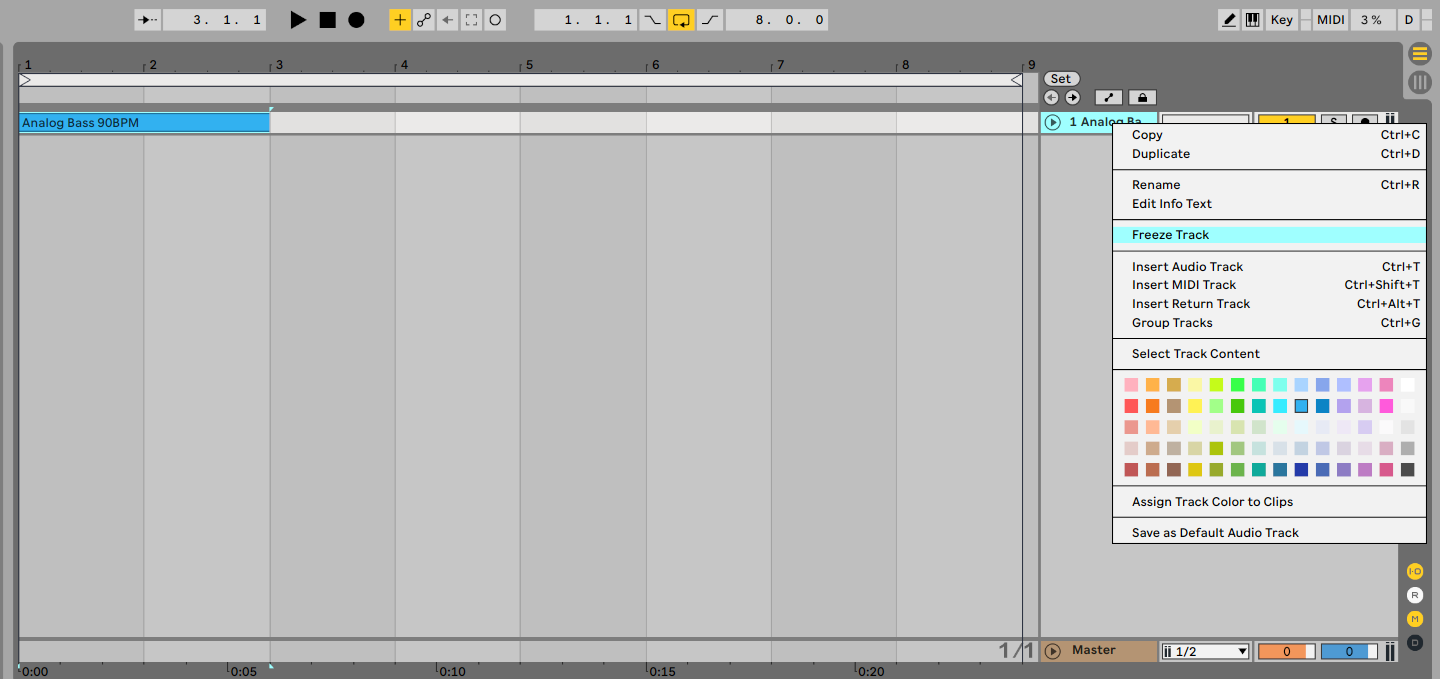Select Freeze Track in the context menu
The width and height of the screenshot is (1440, 679).
[x=1269, y=235]
